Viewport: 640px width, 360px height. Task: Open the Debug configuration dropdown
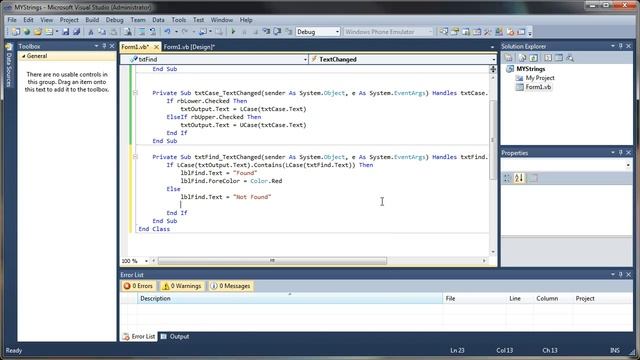coord(337,32)
